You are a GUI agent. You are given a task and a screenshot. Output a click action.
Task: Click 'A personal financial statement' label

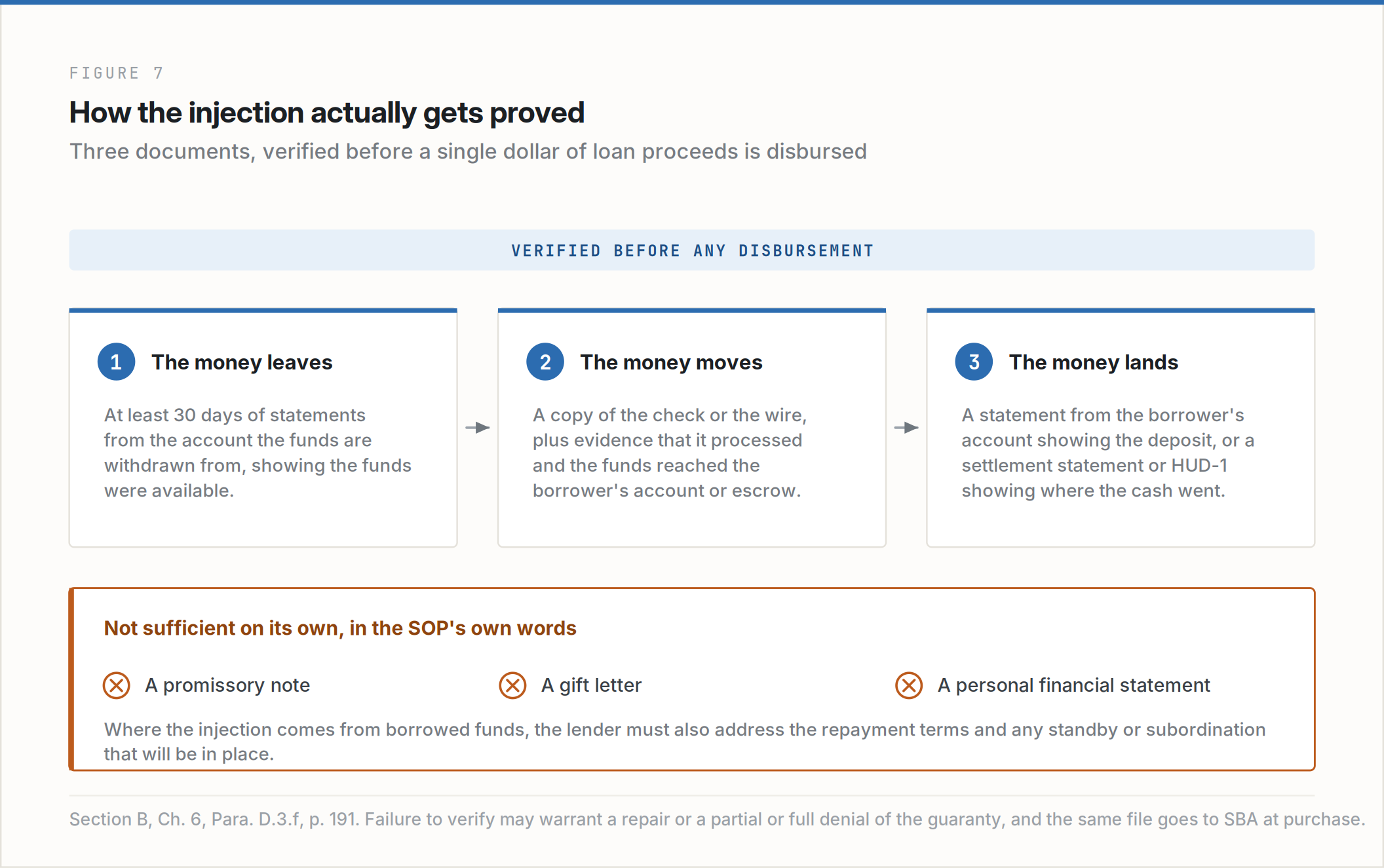click(x=1073, y=685)
